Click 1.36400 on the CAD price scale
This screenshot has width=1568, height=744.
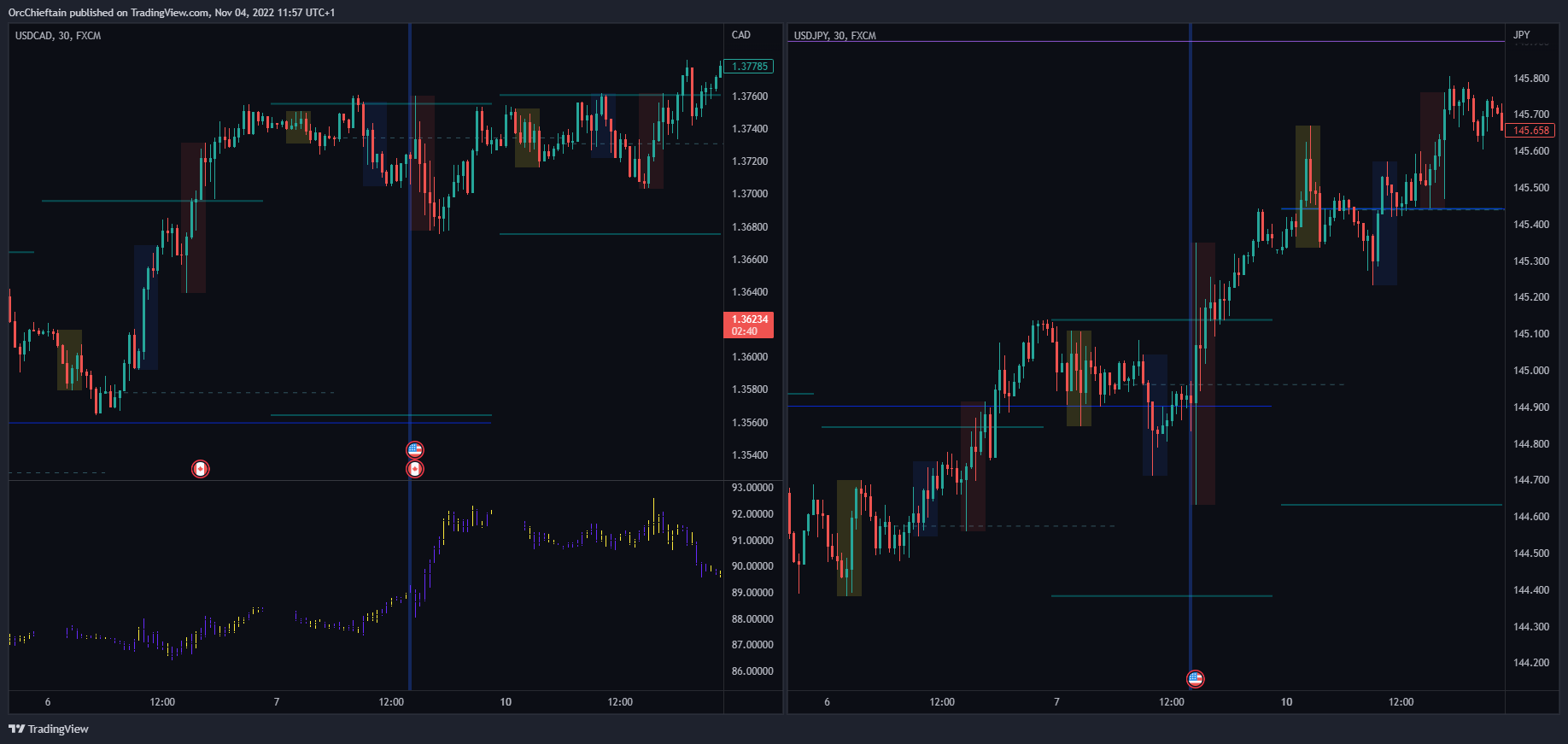pyautogui.click(x=750, y=292)
